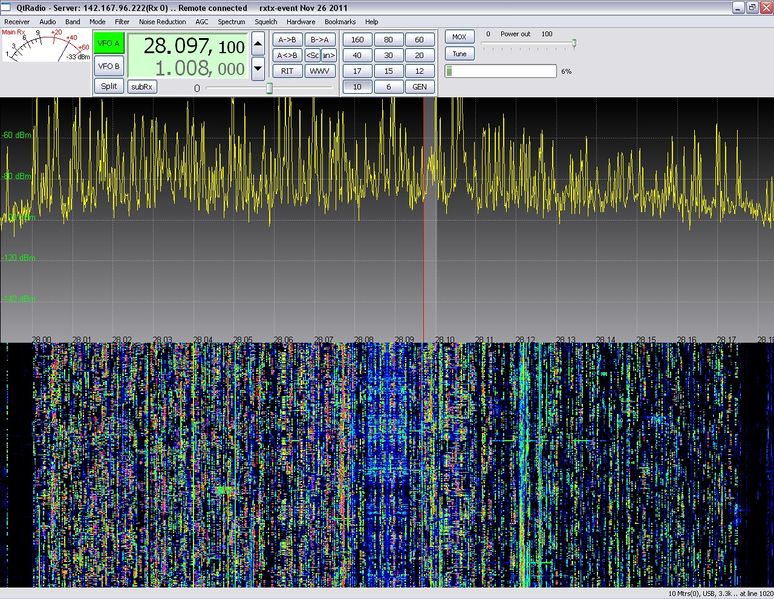Select VFO B button
The height and width of the screenshot is (599, 774).
[108, 67]
